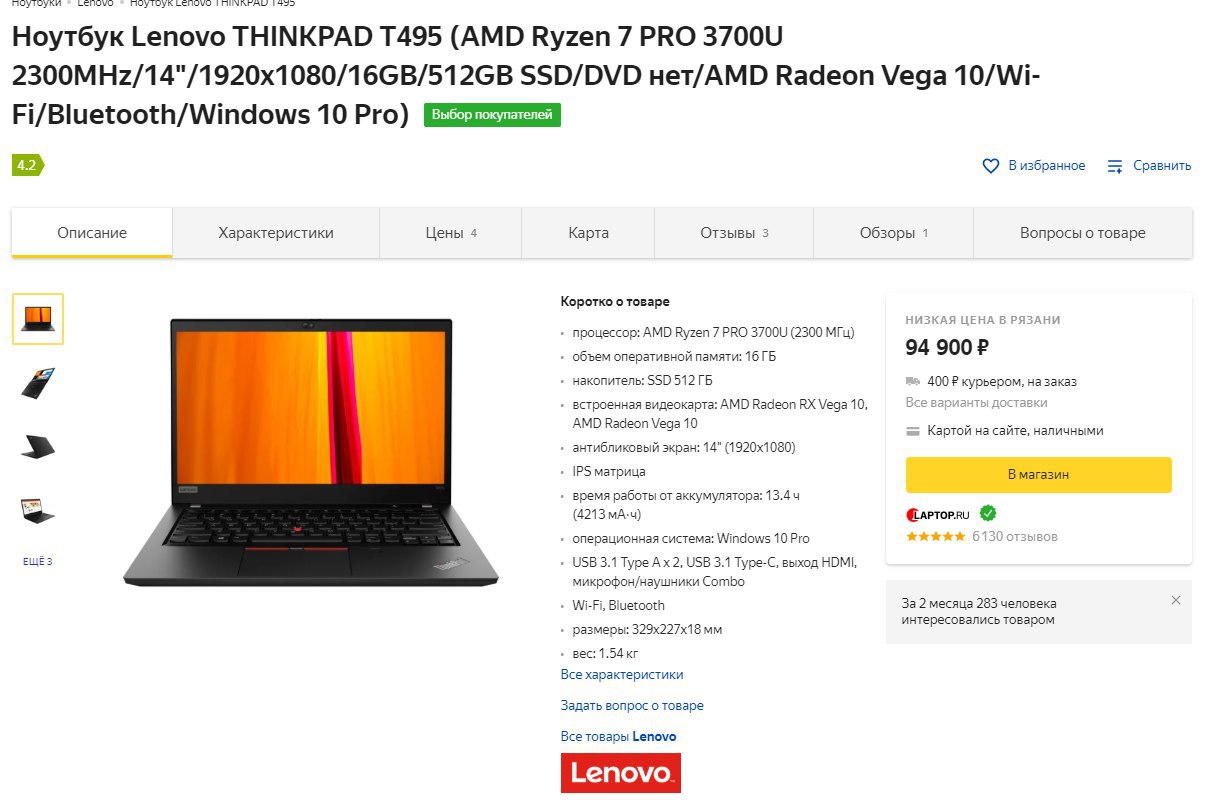Click the delivery truck icon
Viewport: 1213px width, 809px height.
click(912, 381)
